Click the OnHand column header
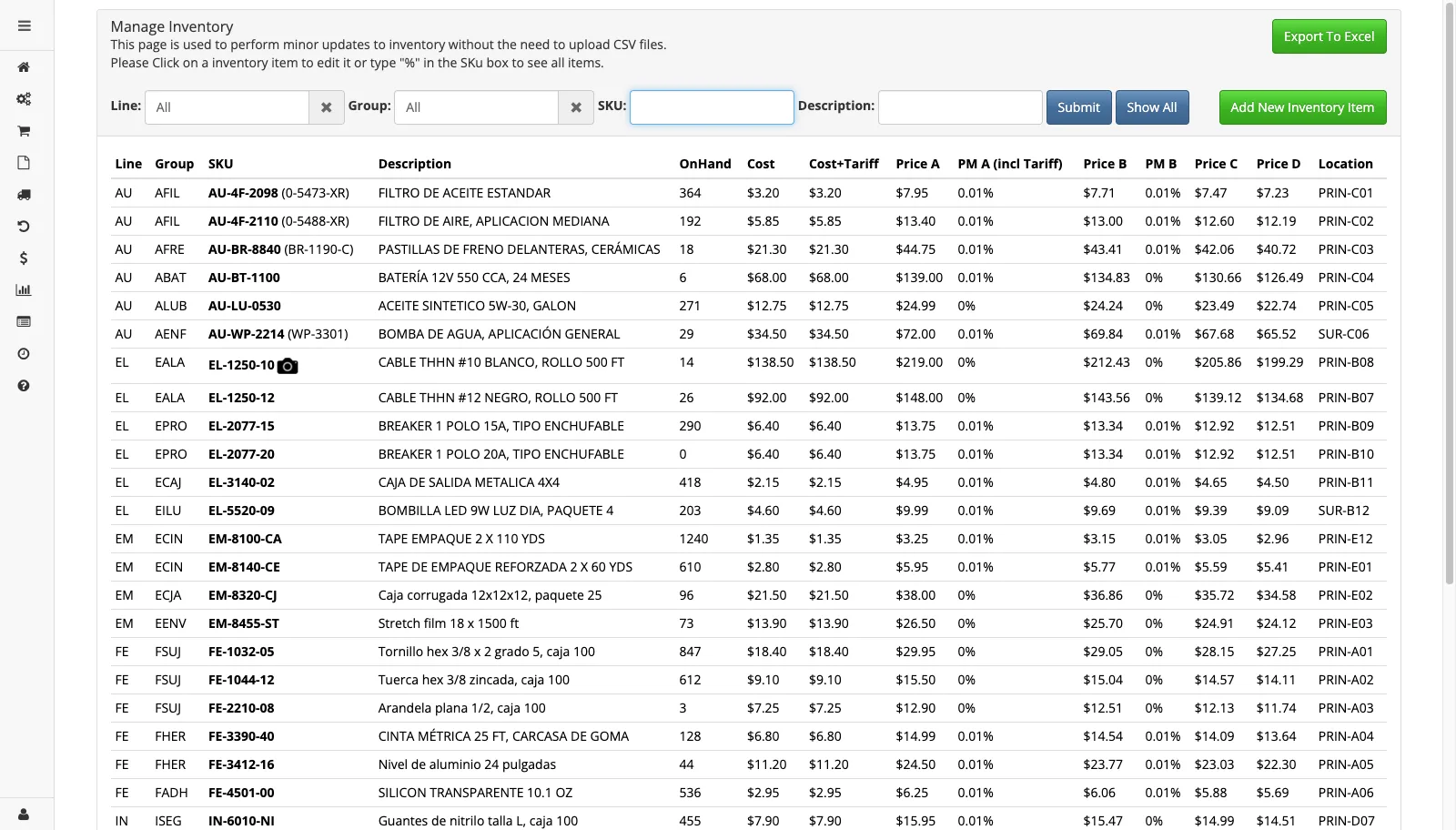 point(705,164)
